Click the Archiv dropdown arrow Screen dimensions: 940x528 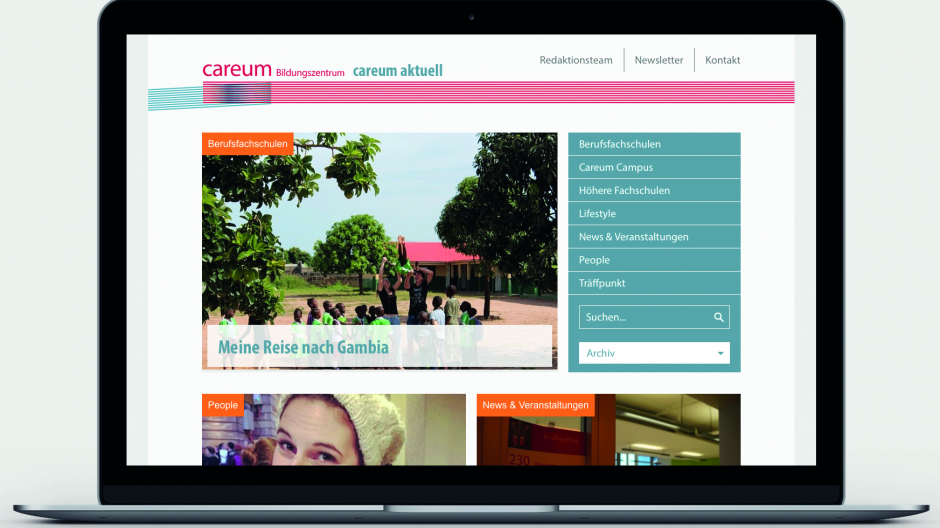[720, 354]
